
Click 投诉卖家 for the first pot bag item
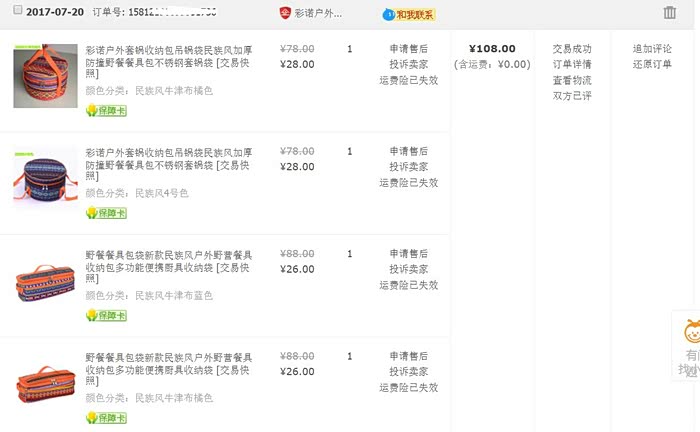click(408, 64)
